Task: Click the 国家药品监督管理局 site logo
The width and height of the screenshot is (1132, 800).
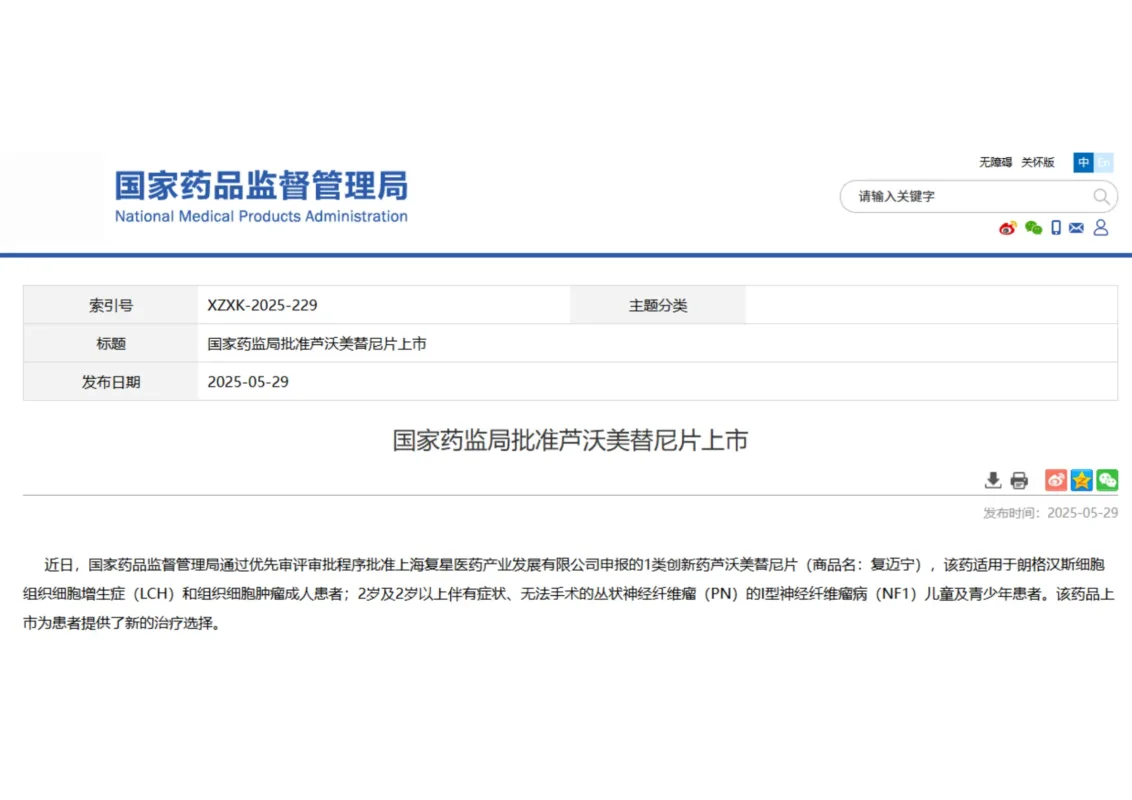Action: [x=261, y=197]
